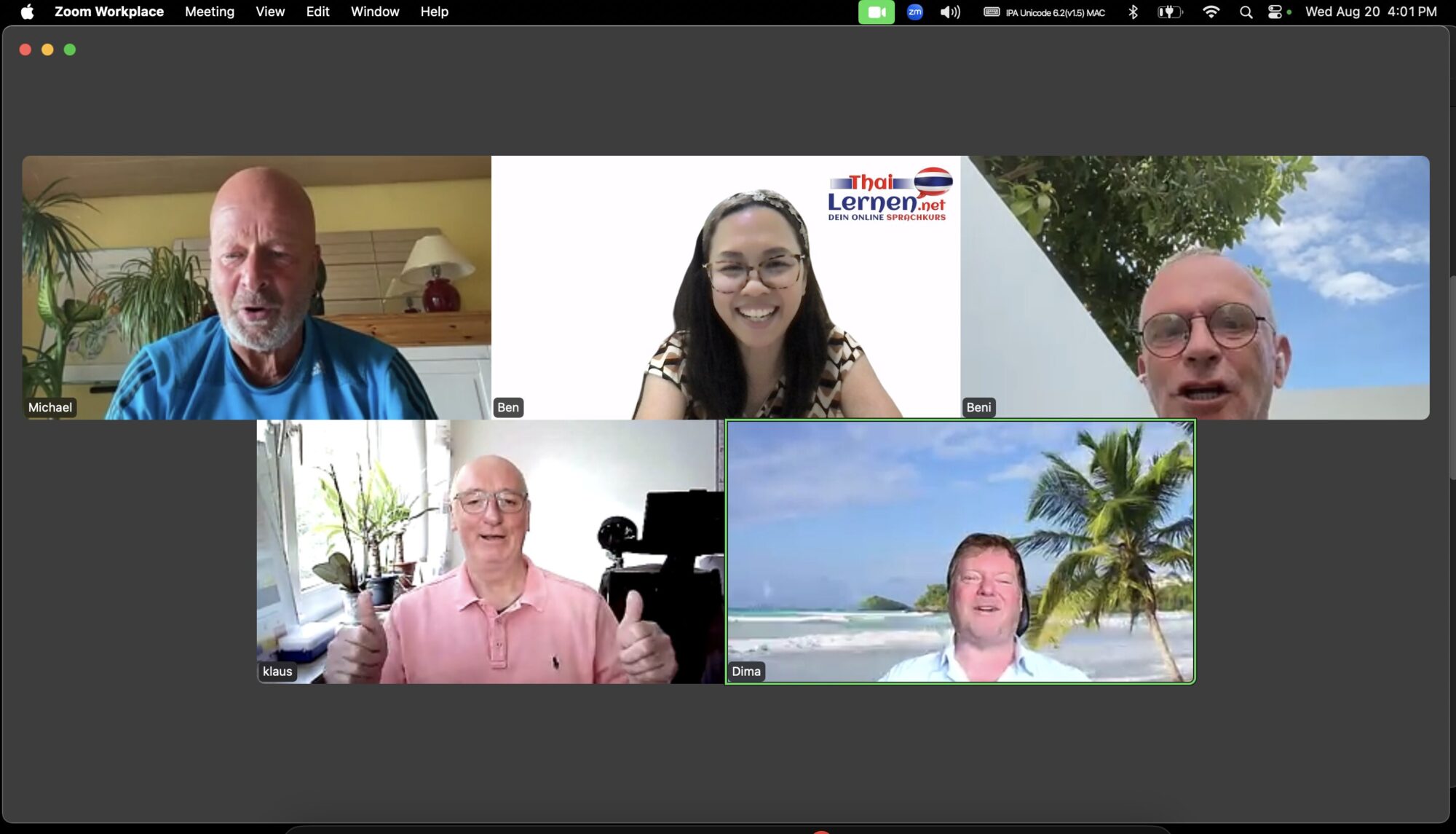This screenshot has height=834, width=1456.
Task: Open the View menu
Action: point(270,12)
